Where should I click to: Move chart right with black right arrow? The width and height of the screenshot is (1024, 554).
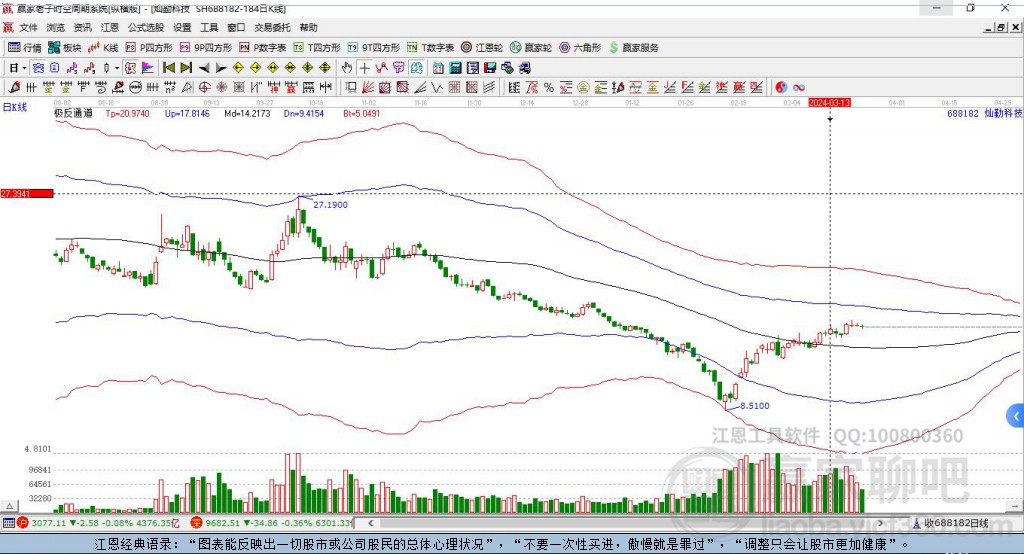221,68
